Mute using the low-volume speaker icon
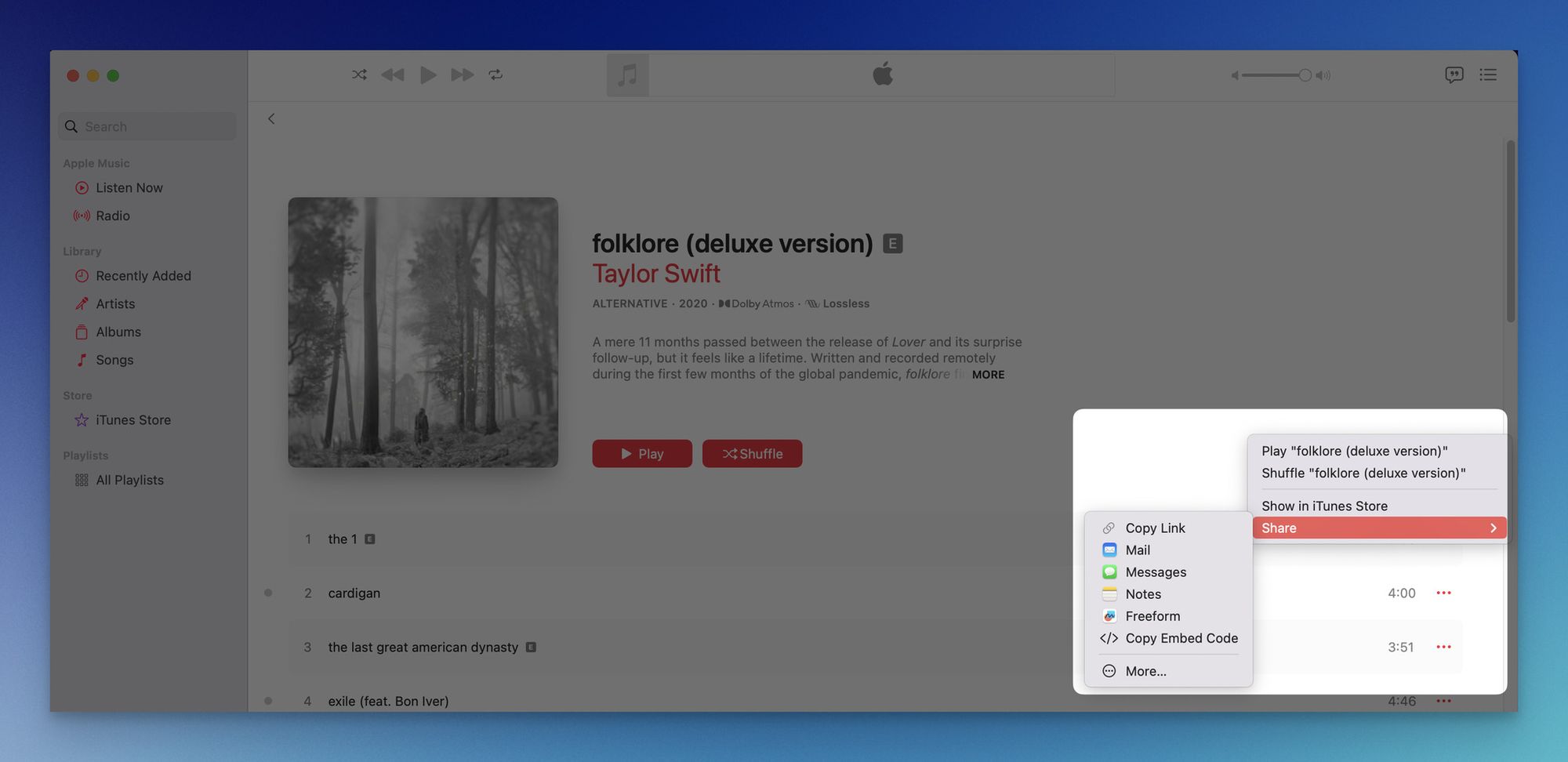Image resolution: width=1568 pixels, height=762 pixels. [1235, 75]
